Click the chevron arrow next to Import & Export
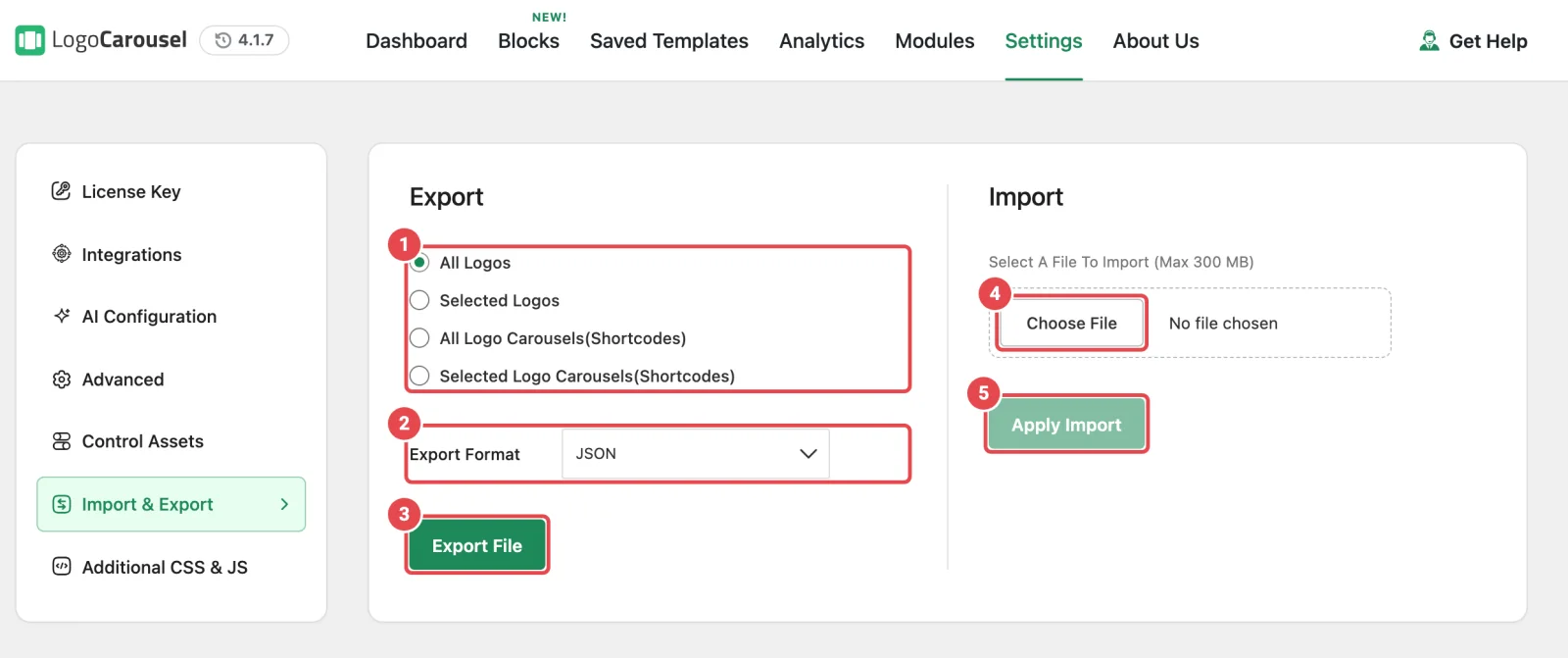 [x=284, y=504]
